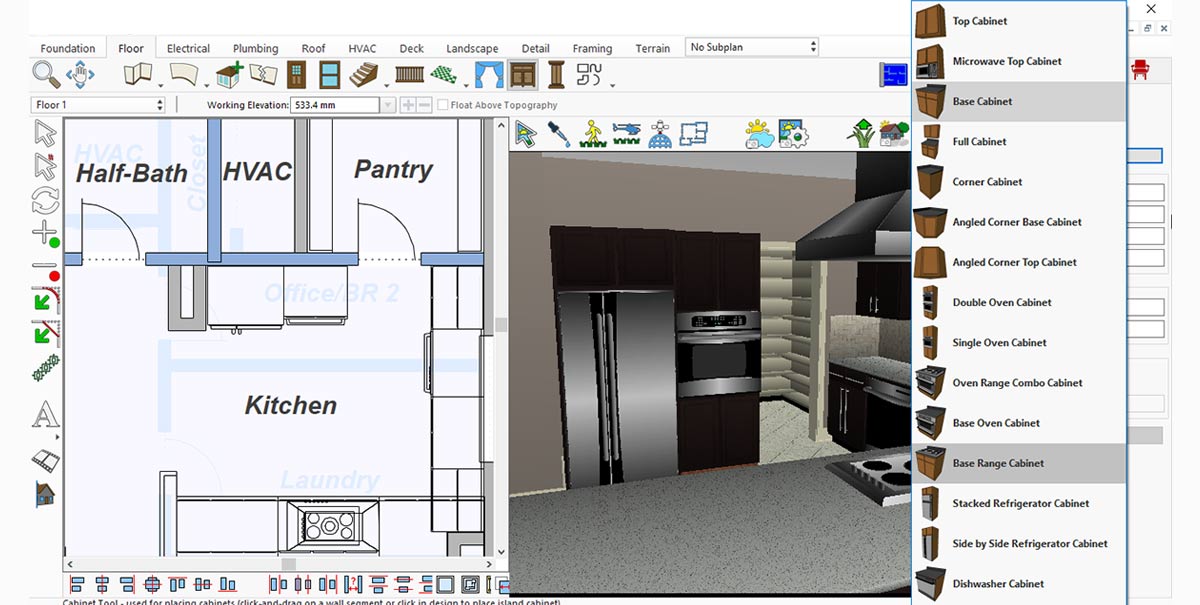
Task: Select Dishwasher Cabinet in the list
Action: 997,584
